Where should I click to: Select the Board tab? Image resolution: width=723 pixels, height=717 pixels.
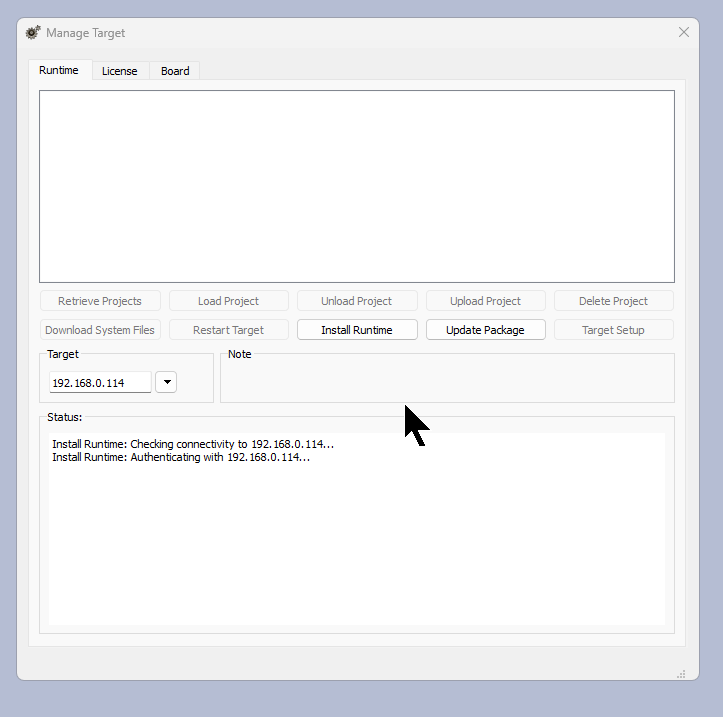pyautogui.click(x=175, y=71)
